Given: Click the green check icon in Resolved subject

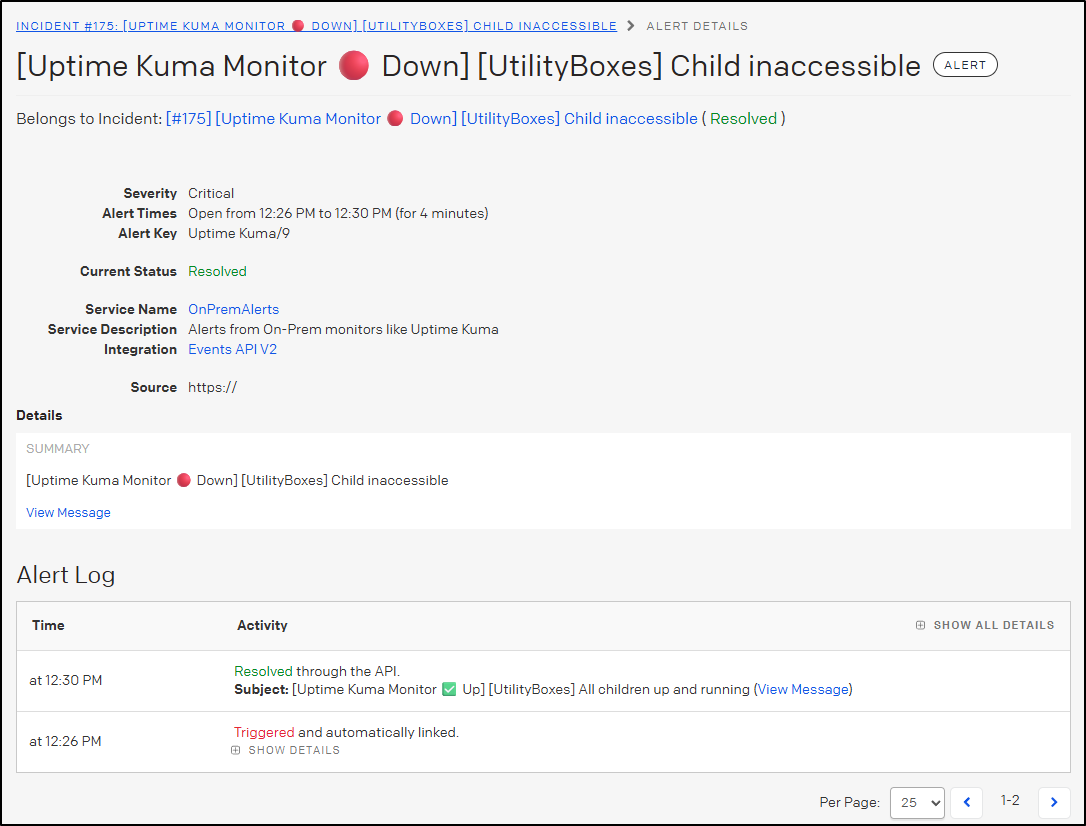Looking at the screenshot, I should coord(449,690).
